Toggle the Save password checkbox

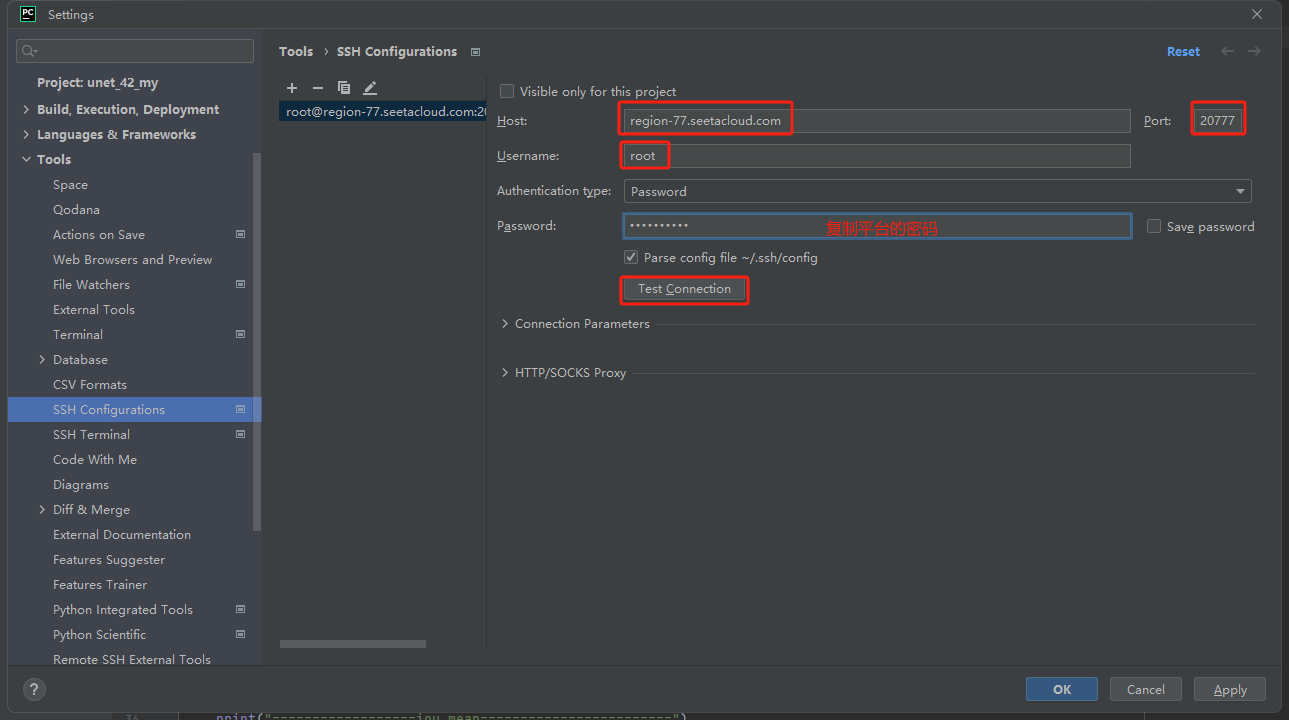click(x=1154, y=226)
